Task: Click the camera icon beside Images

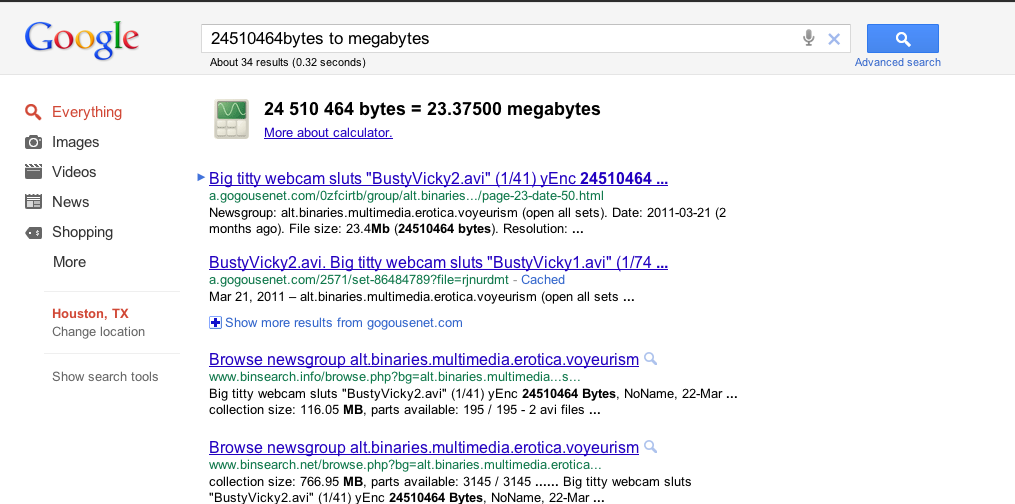Action: click(33, 142)
